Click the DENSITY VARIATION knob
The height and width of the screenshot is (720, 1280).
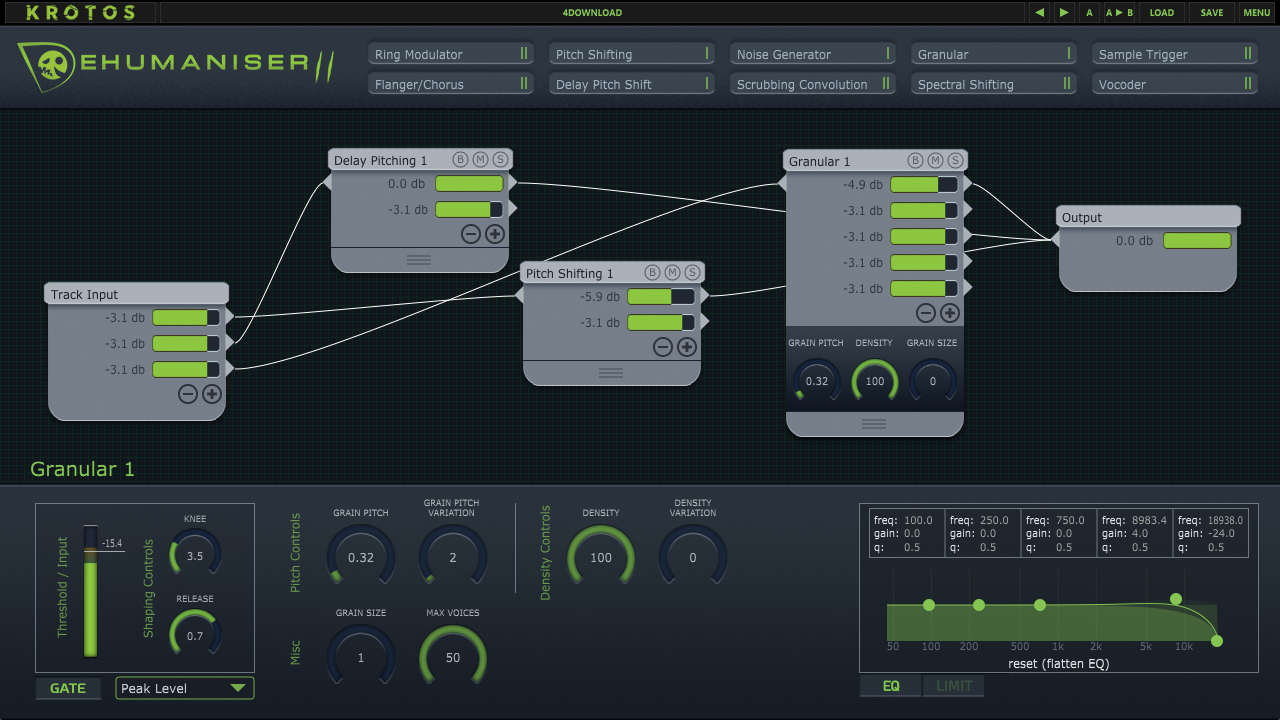[x=693, y=557]
